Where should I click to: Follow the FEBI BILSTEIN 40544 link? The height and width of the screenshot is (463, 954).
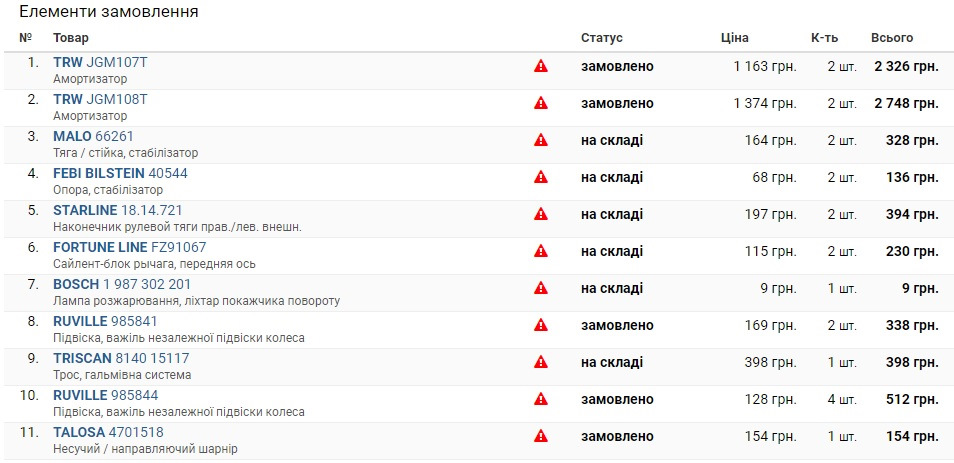pos(120,173)
